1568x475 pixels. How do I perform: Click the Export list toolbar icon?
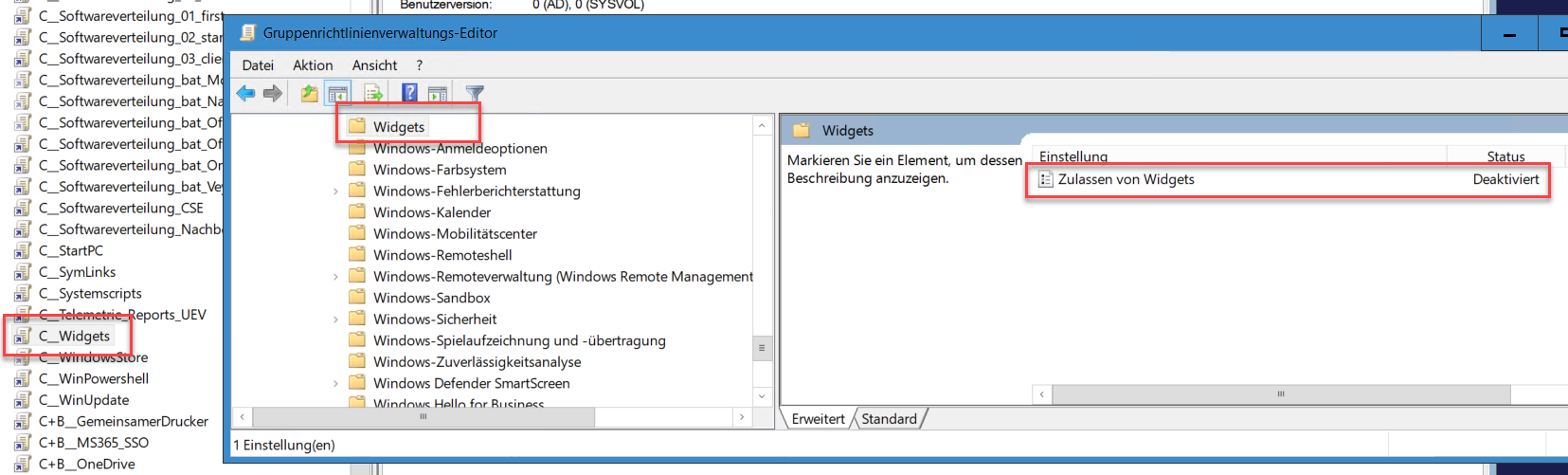pyautogui.click(x=373, y=93)
